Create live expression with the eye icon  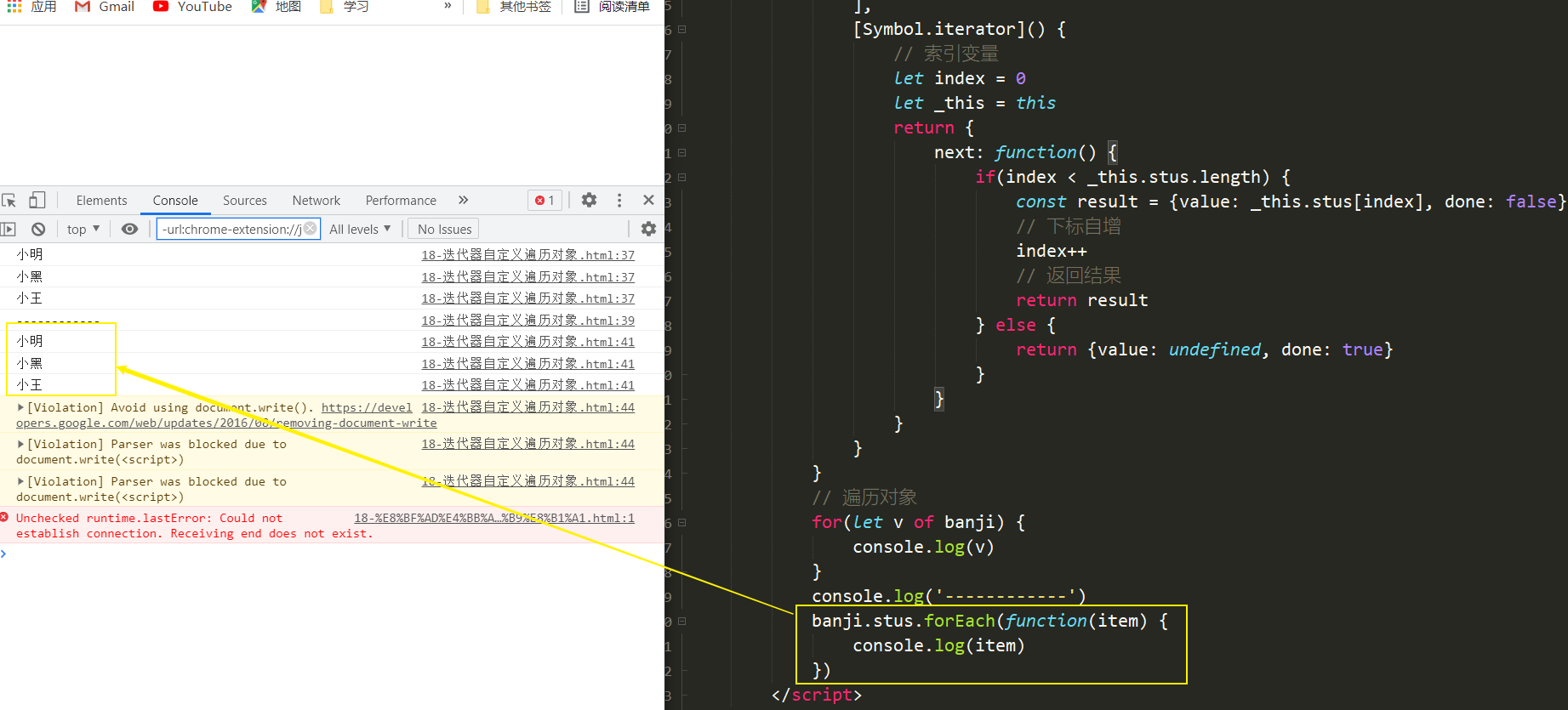[129, 229]
